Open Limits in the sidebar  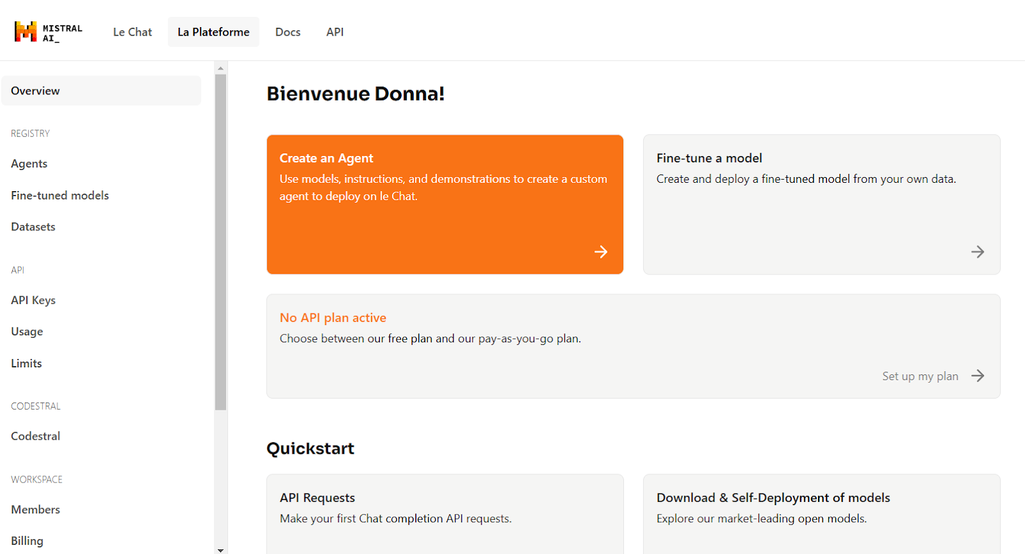26,364
